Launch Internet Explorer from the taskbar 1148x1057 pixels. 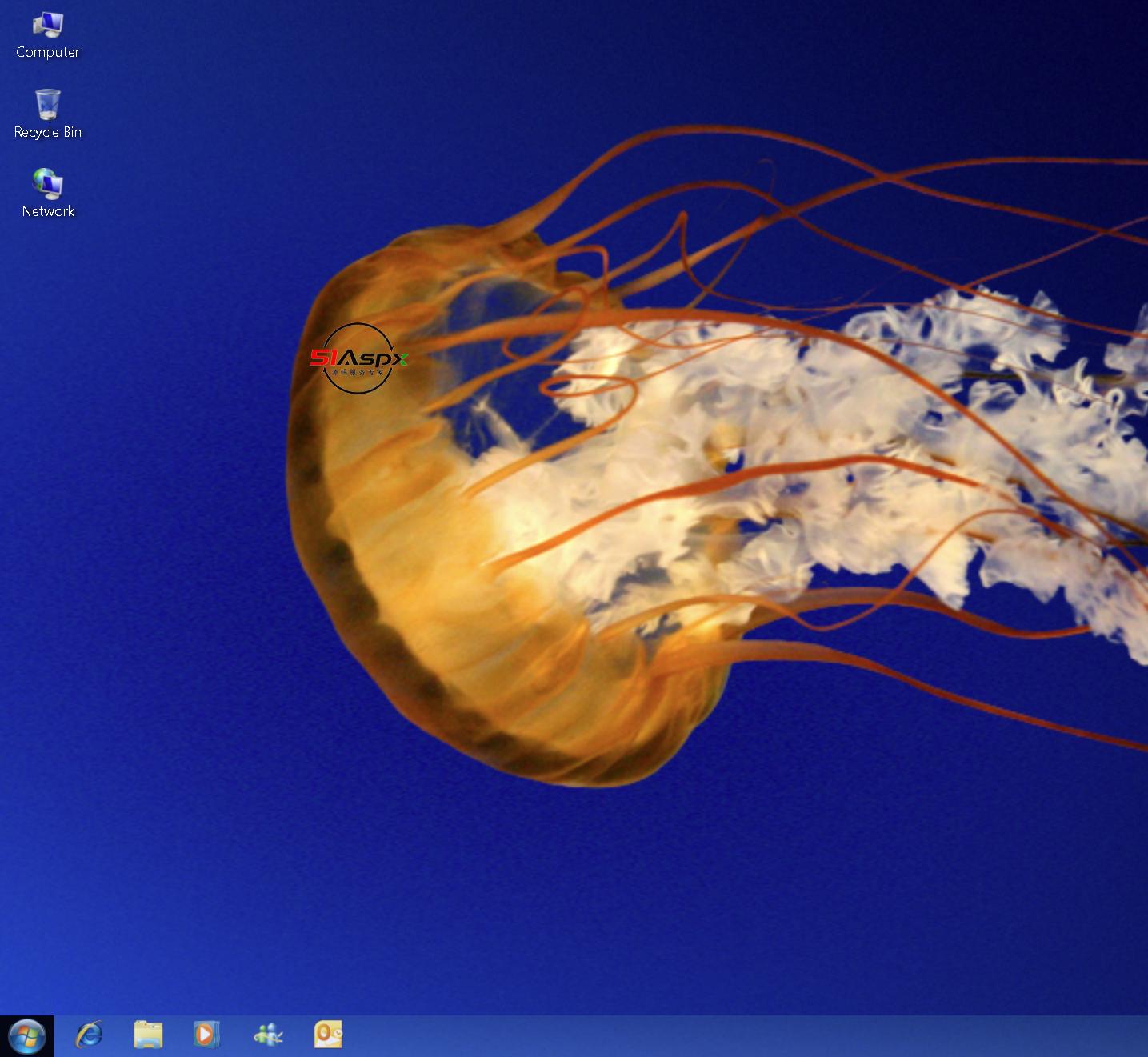pos(89,1035)
